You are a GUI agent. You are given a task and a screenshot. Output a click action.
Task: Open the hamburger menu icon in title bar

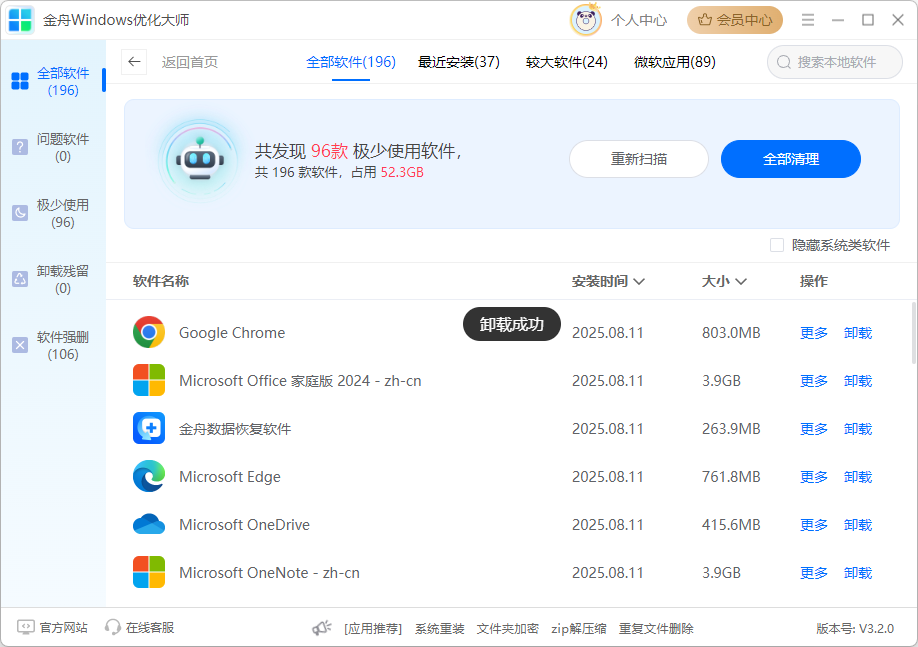[808, 20]
